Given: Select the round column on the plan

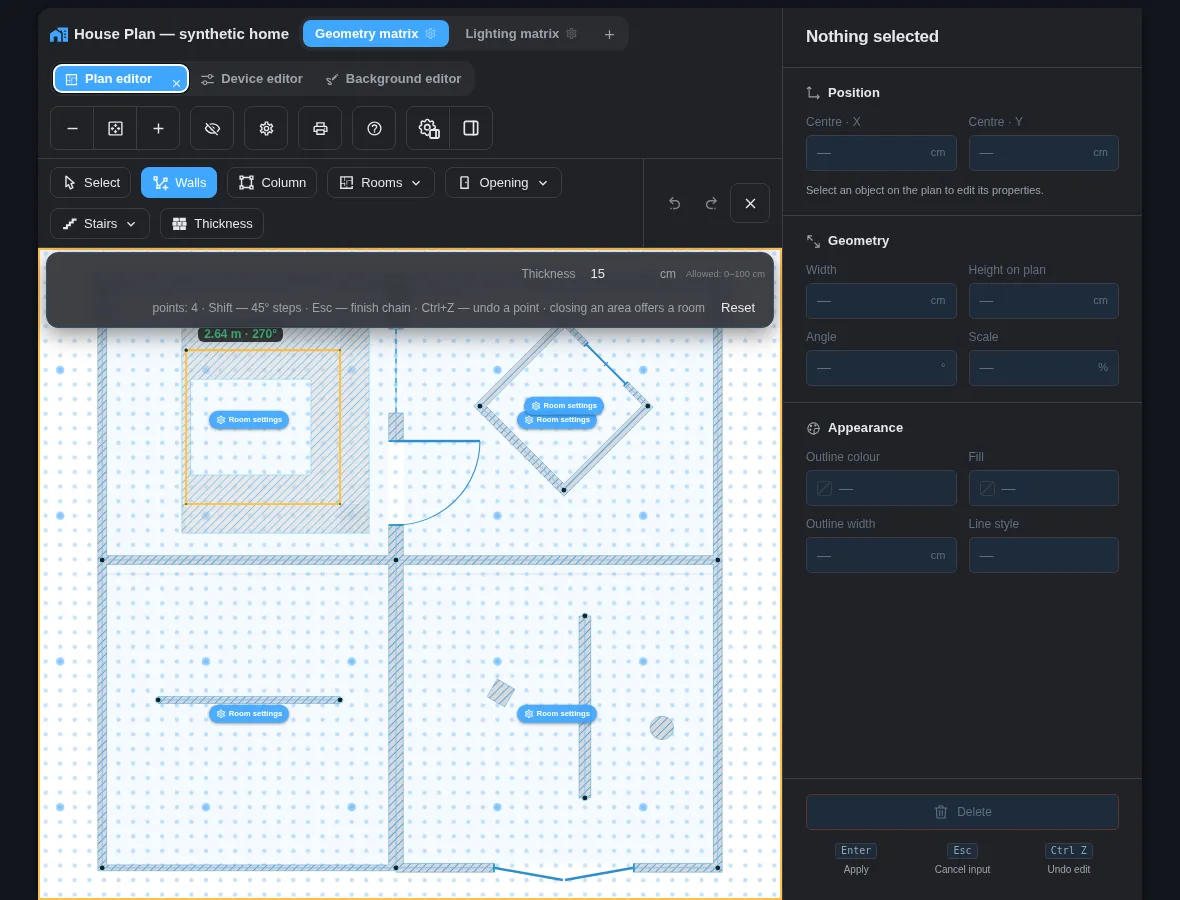Looking at the screenshot, I should tap(661, 728).
